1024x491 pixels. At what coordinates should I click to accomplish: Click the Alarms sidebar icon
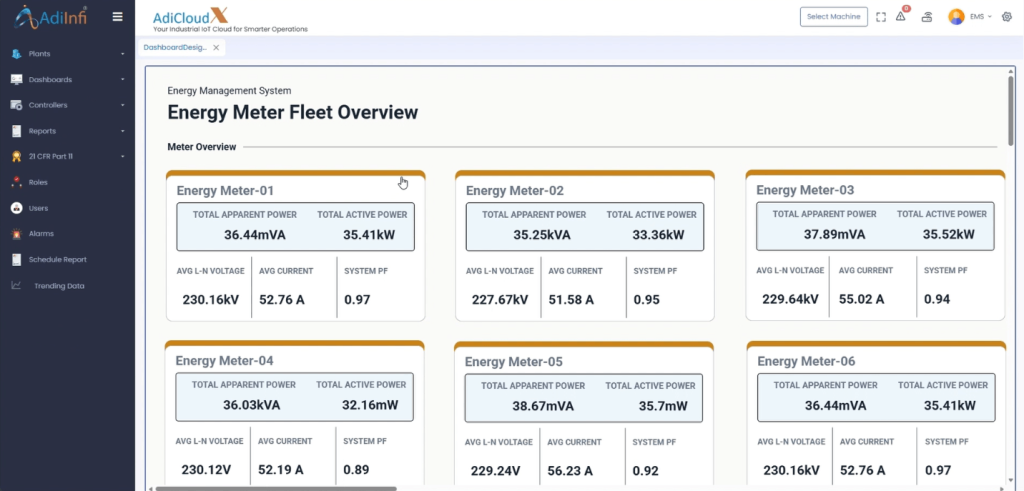tap(16, 234)
